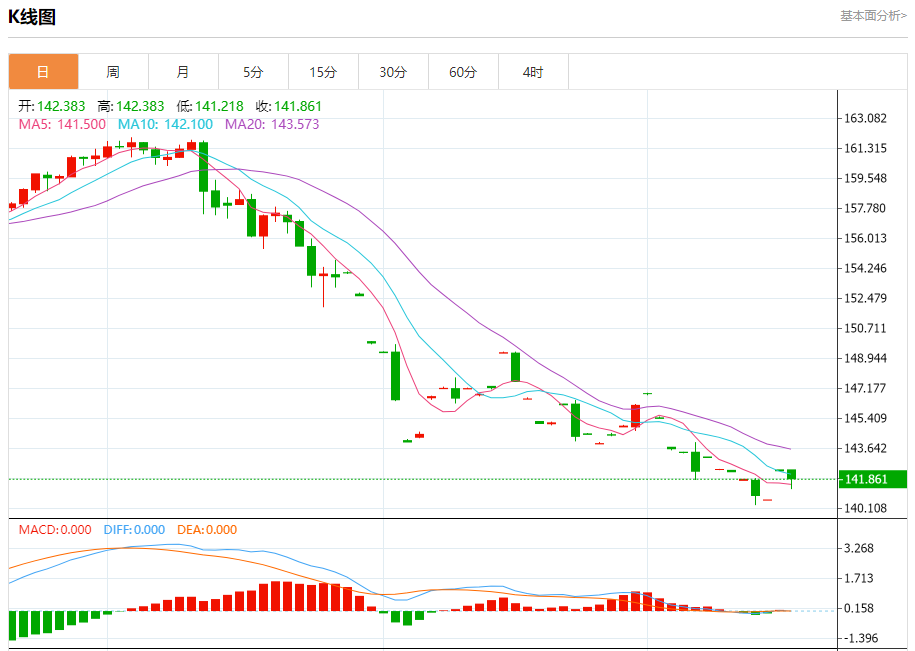Click the 143.642 price axis label
915x651 pixels.
[865, 448]
